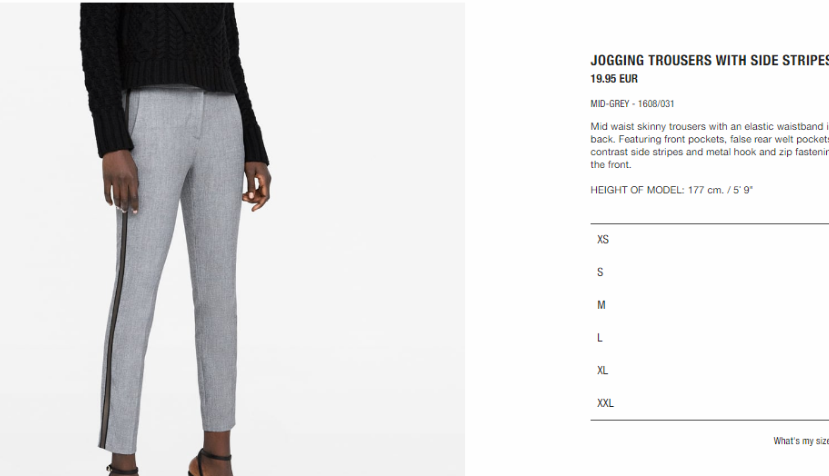Open the What's my size guide link
This screenshot has width=829, height=476.
[x=800, y=441]
